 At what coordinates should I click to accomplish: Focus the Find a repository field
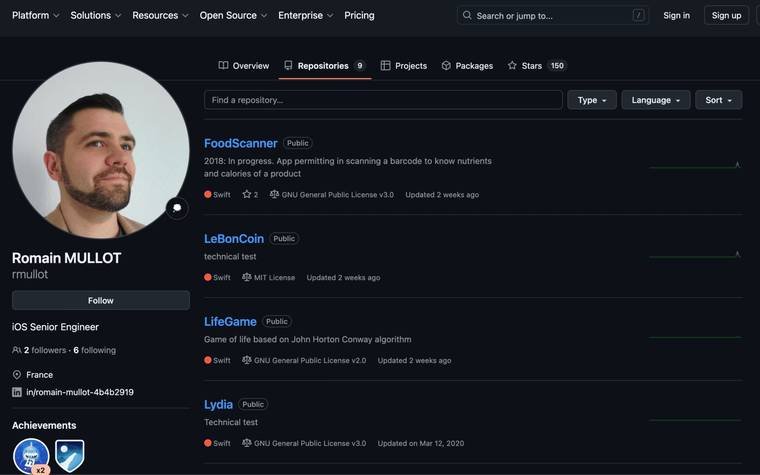coord(383,100)
